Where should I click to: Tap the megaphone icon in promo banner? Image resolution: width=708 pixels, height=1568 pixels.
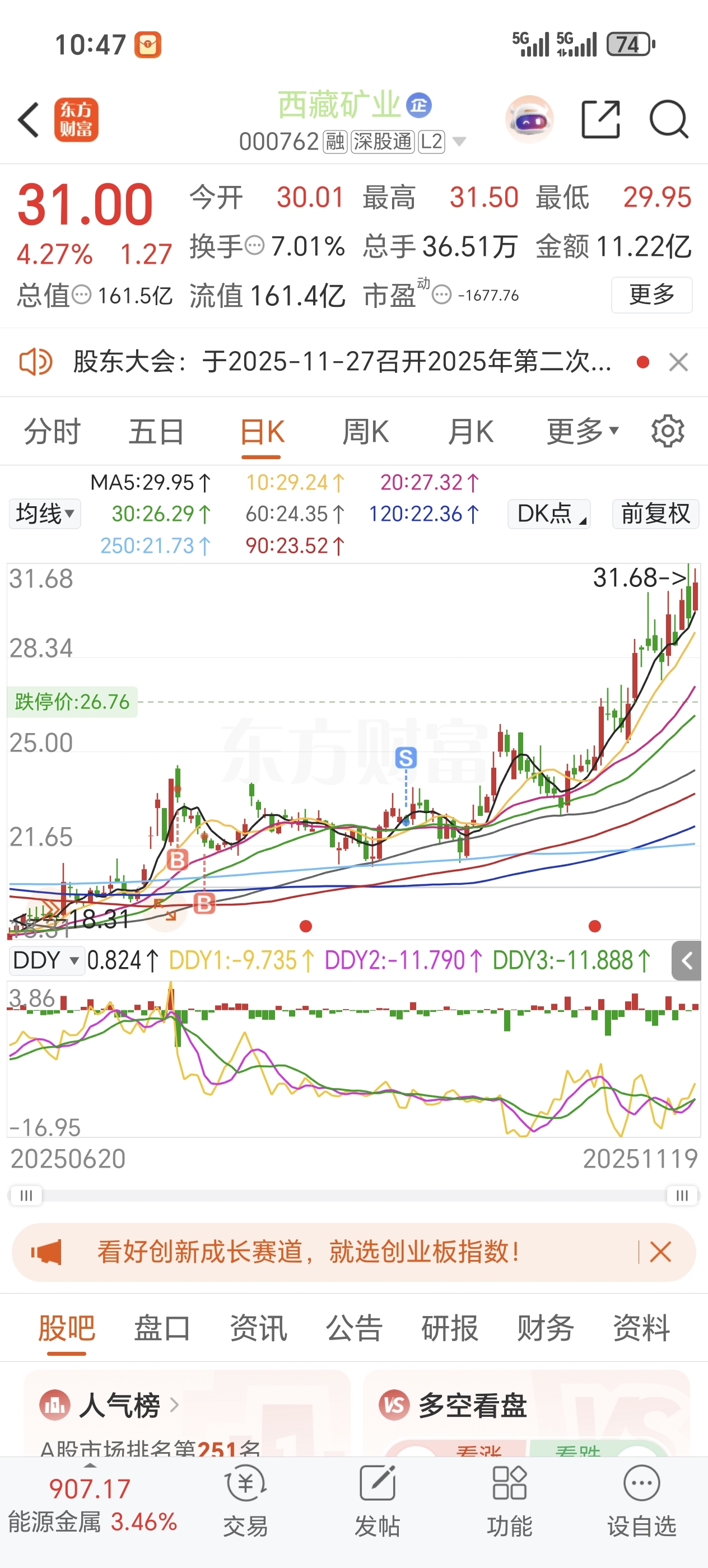pos(47,1252)
